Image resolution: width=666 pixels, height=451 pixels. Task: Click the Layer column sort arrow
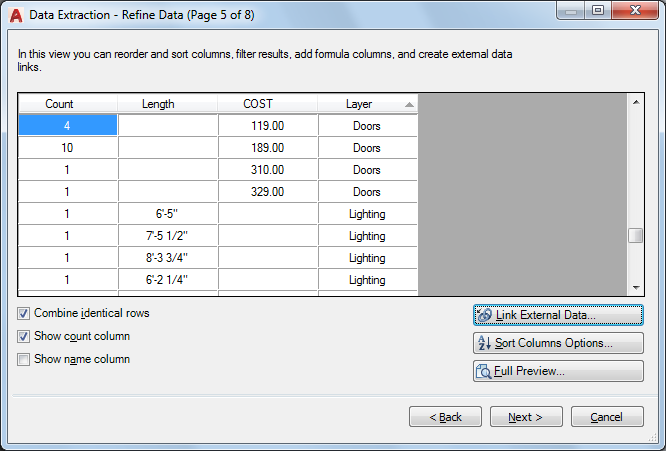click(x=409, y=104)
